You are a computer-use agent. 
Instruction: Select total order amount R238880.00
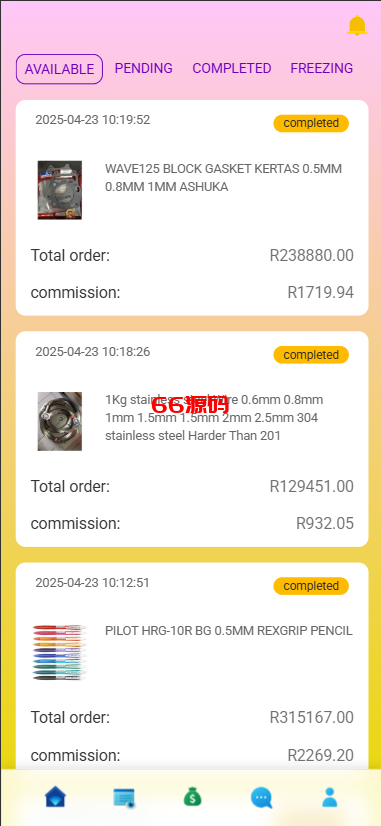coord(311,256)
